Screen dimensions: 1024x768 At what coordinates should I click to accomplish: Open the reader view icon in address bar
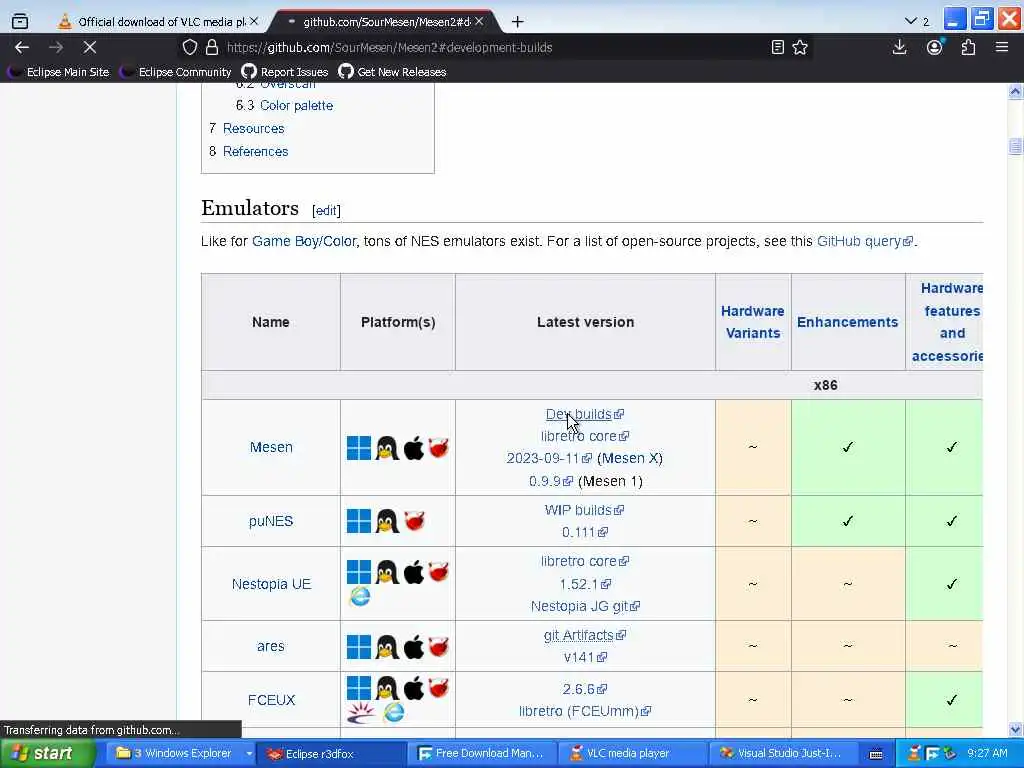777,47
